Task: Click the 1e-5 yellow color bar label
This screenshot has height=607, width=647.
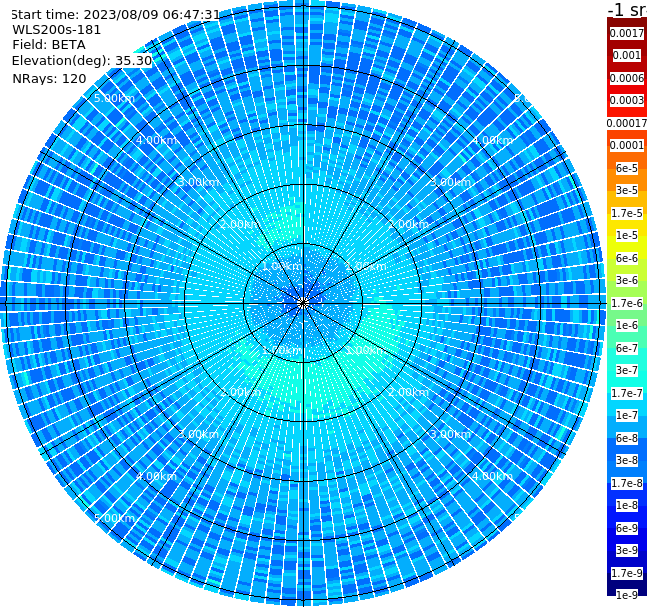Action: pyautogui.click(x=627, y=235)
